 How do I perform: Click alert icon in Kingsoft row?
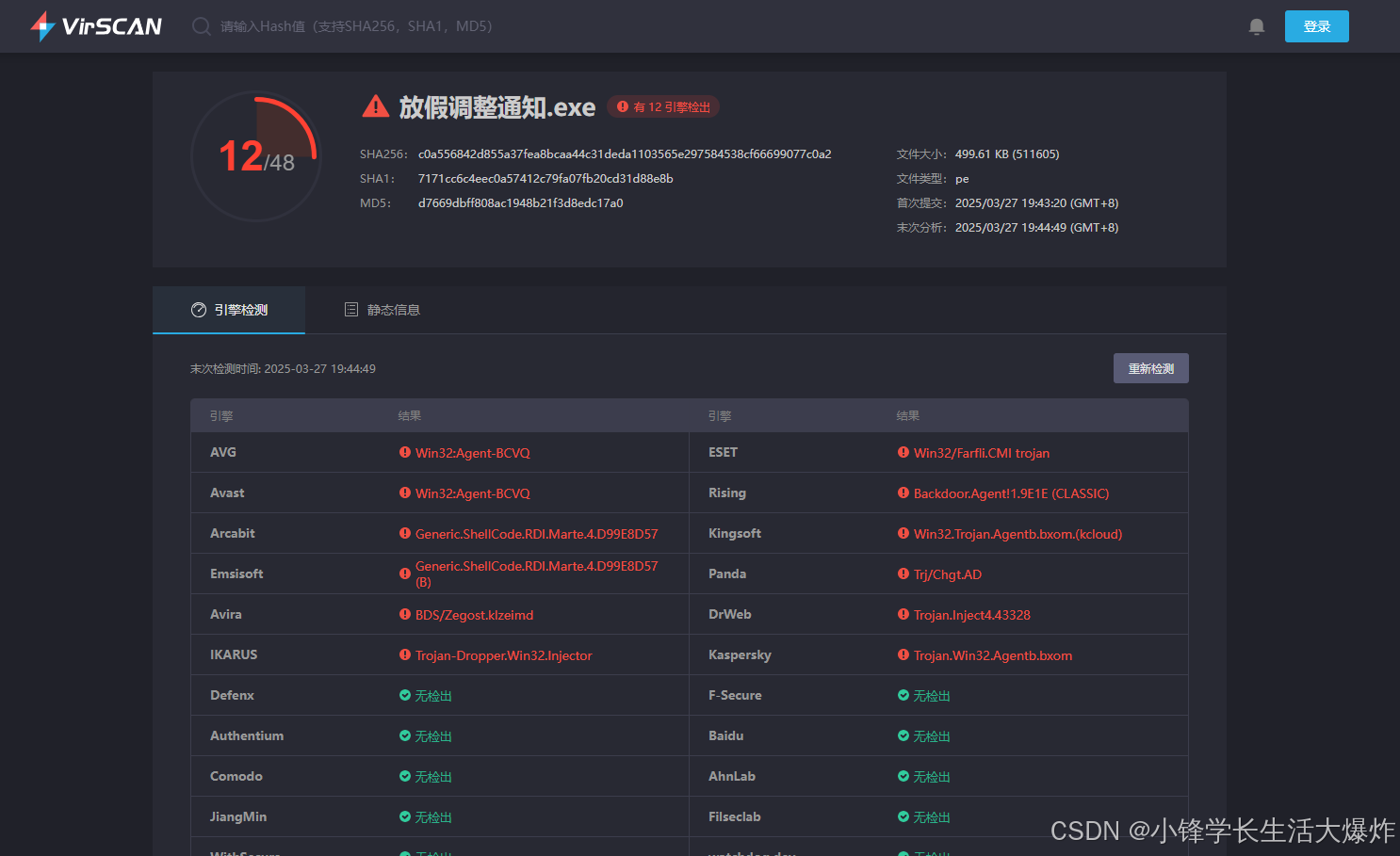pyautogui.click(x=903, y=533)
